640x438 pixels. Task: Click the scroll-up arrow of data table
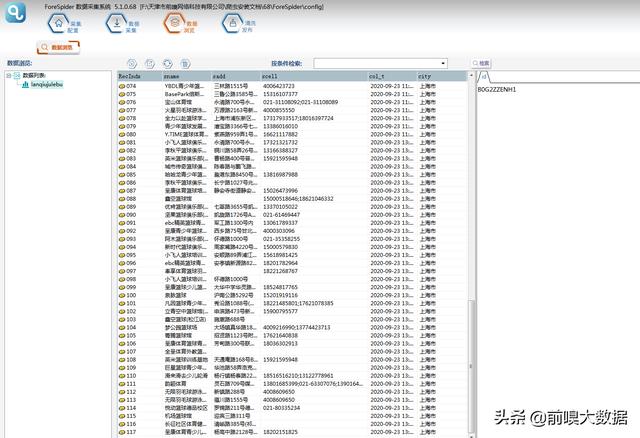pos(471,76)
